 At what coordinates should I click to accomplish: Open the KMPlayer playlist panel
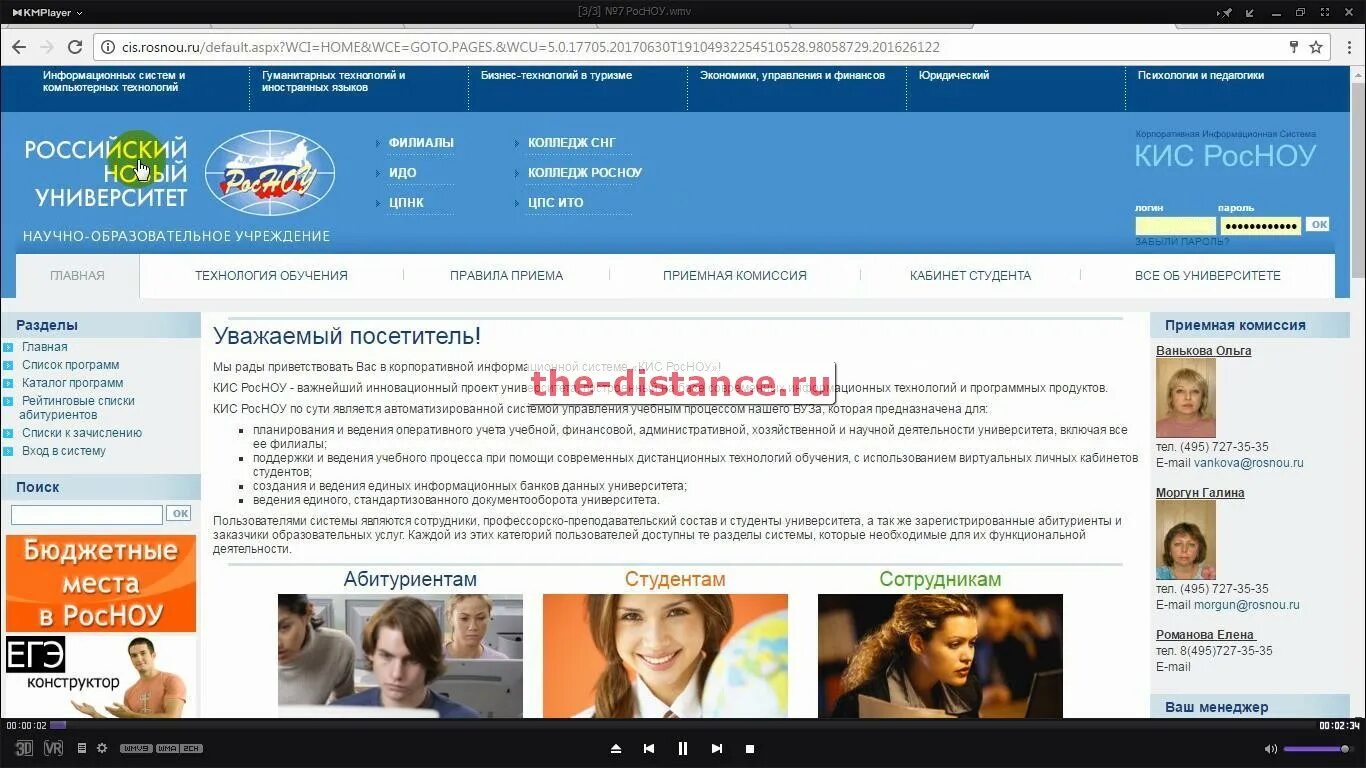point(81,748)
